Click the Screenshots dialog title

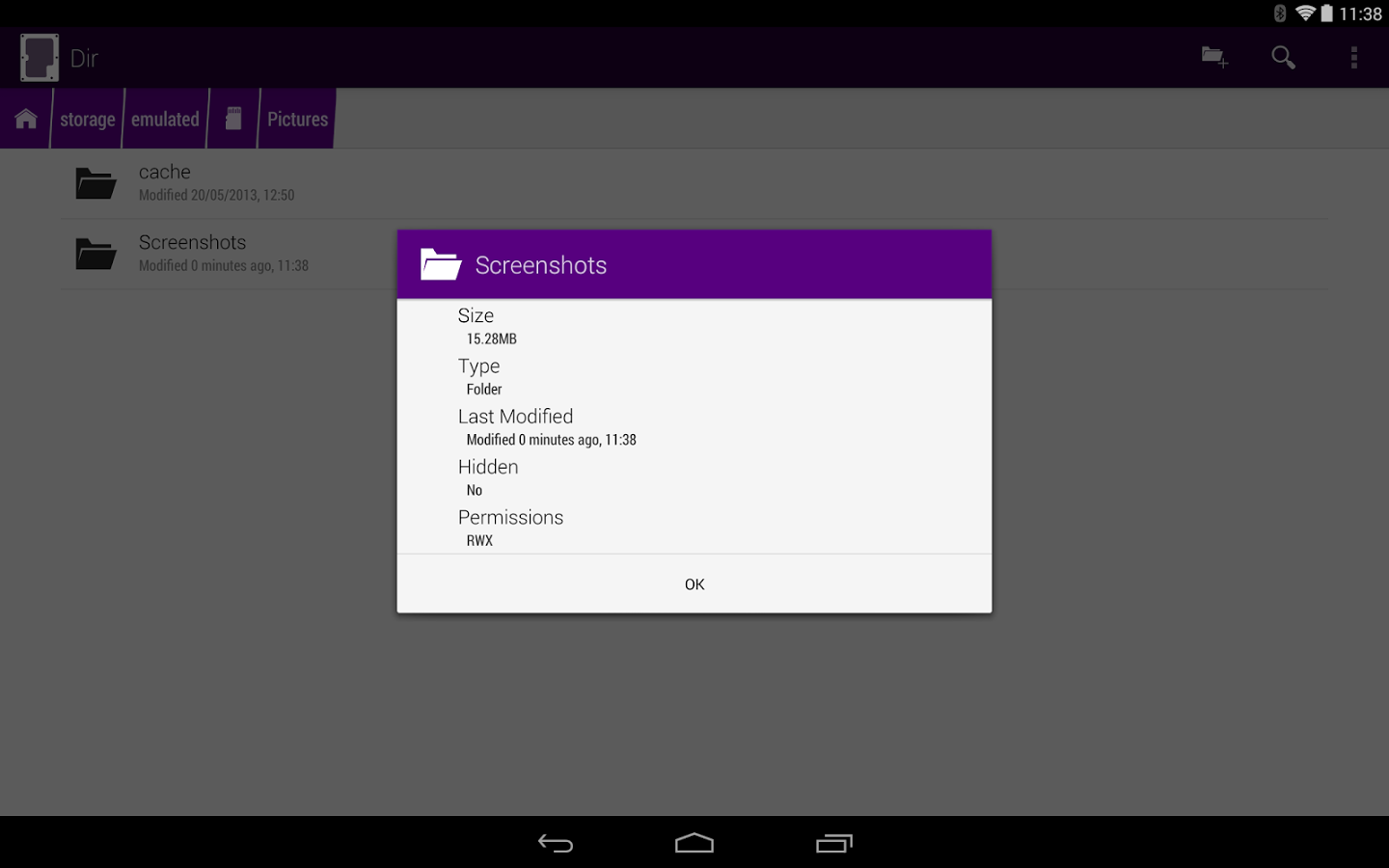541,265
